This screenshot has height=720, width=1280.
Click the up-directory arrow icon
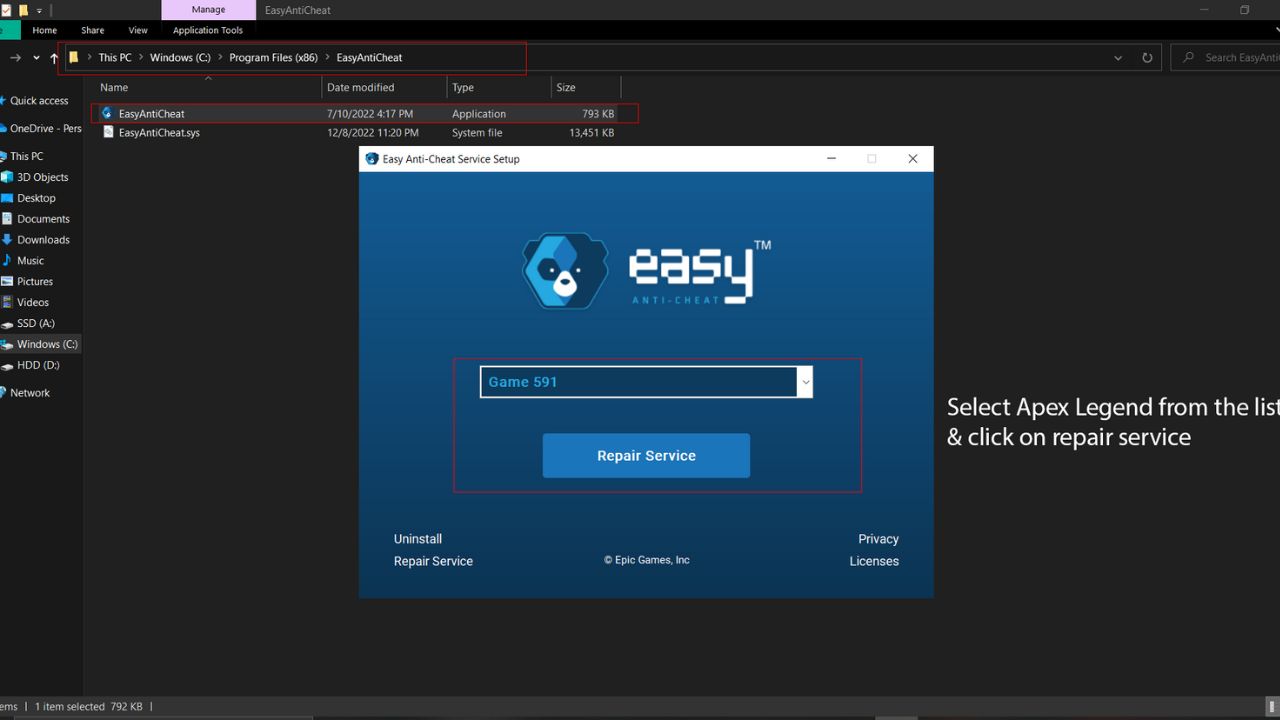[x=54, y=58]
